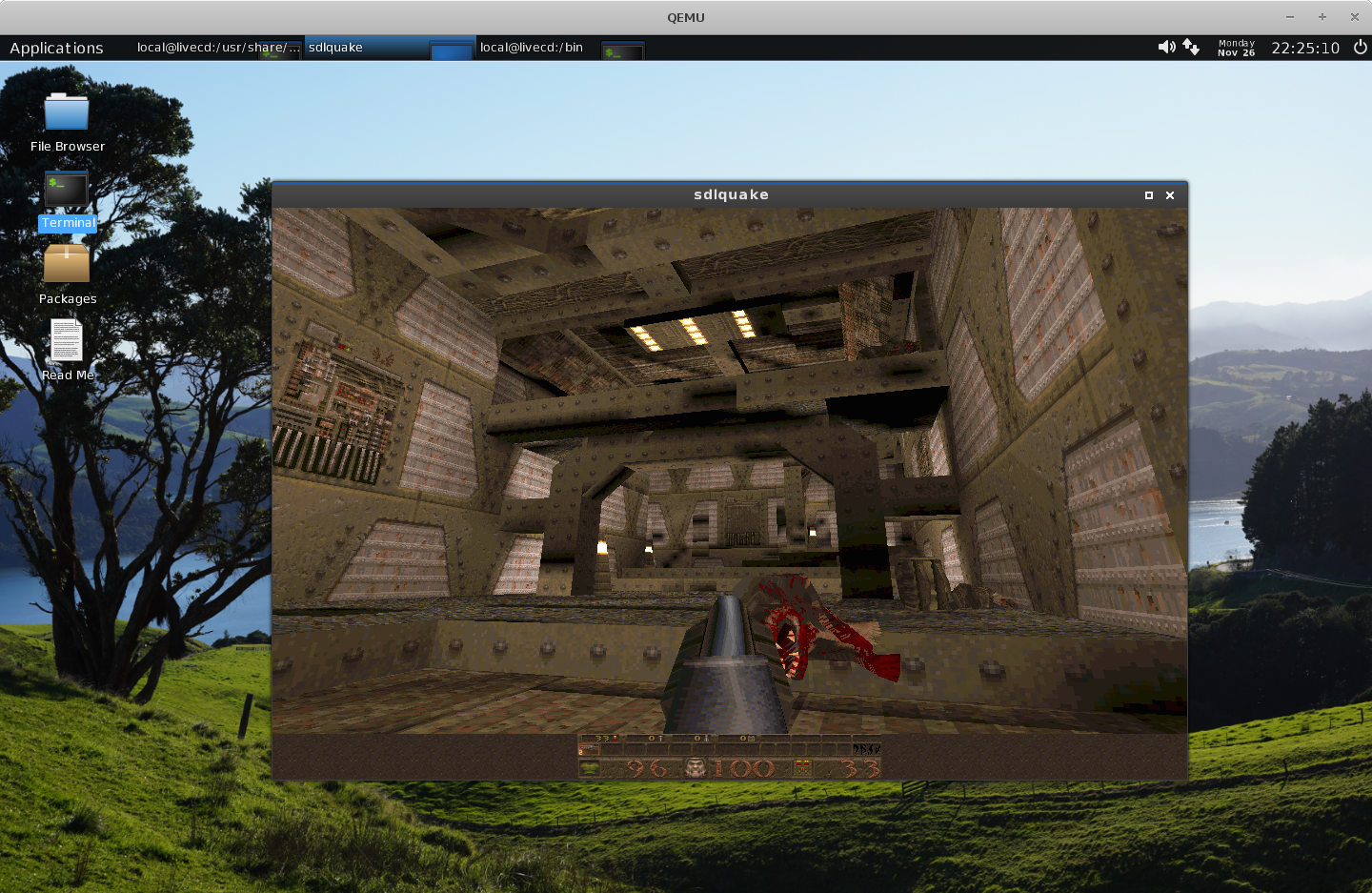Click the Monday Nov 26 date display
This screenshot has width=1372, height=893.
pos(1236,48)
